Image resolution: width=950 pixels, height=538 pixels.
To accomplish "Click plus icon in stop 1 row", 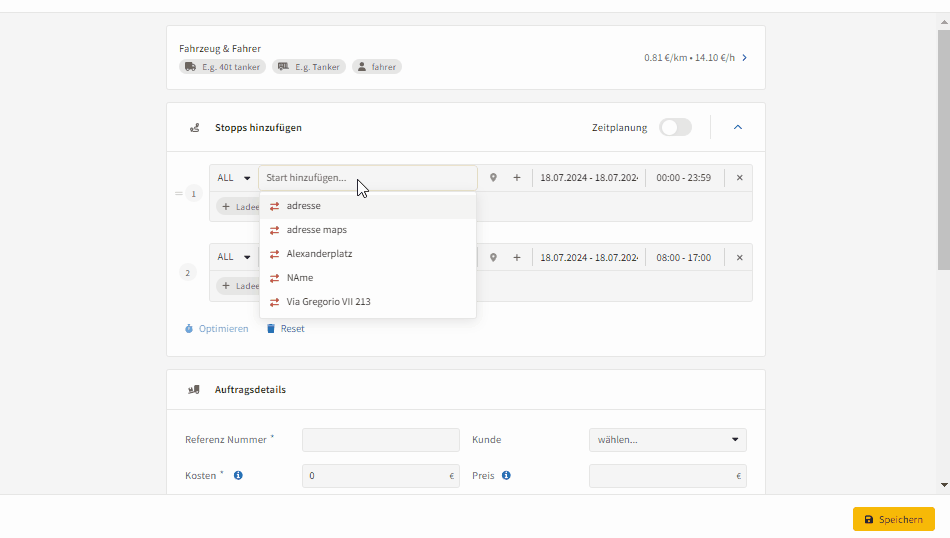I will (517, 178).
